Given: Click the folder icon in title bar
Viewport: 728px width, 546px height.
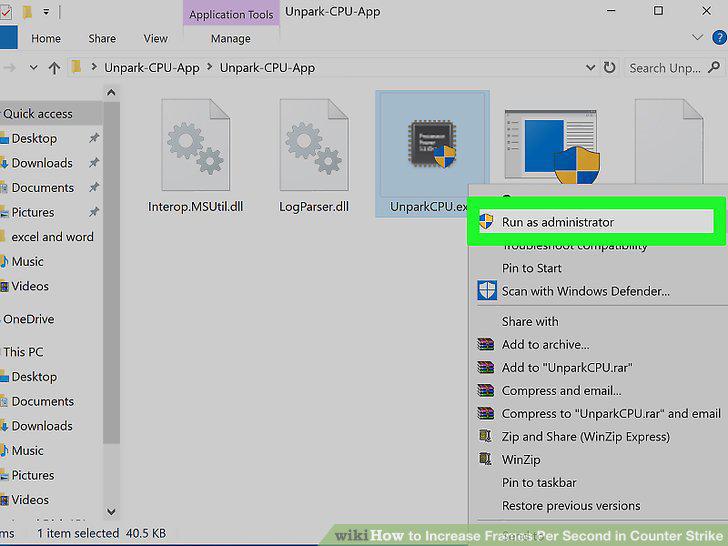Looking at the screenshot, I should 27,12.
